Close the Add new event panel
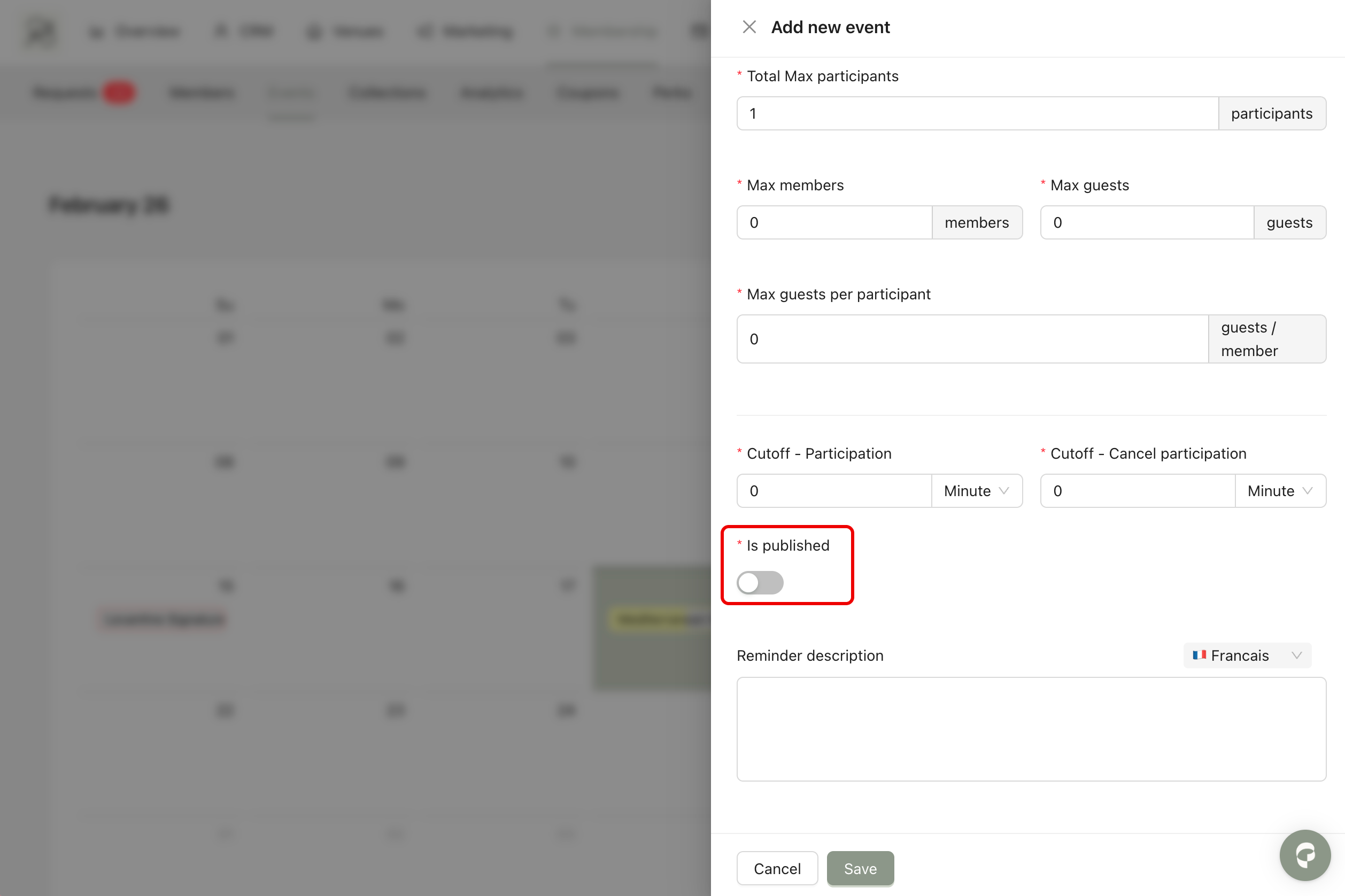Image resolution: width=1345 pixels, height=896 pixels. [x=748, y=27]
